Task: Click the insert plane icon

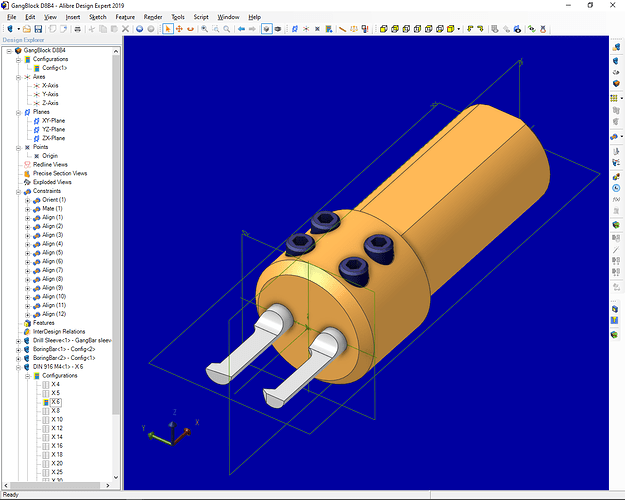Action: [x=295, y=29]
